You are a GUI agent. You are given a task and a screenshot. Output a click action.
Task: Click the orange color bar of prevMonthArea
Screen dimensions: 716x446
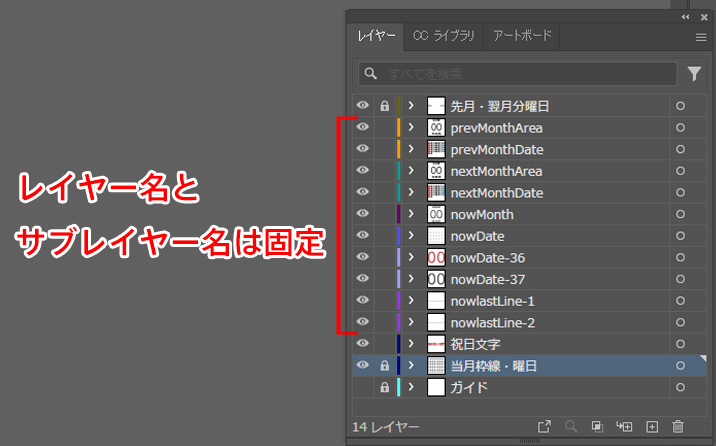(399, 127)
